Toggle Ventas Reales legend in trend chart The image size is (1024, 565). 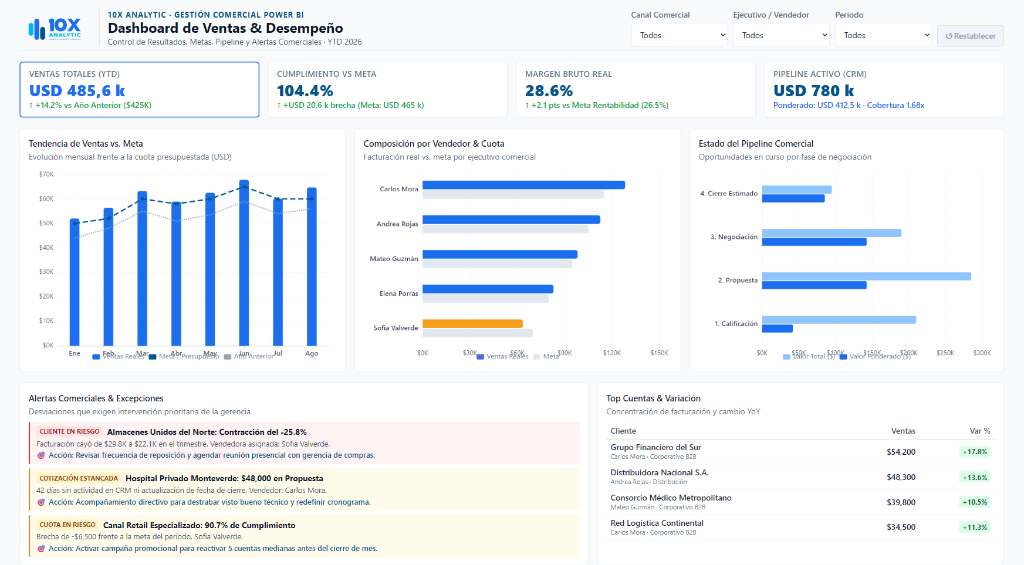point(118,357)
